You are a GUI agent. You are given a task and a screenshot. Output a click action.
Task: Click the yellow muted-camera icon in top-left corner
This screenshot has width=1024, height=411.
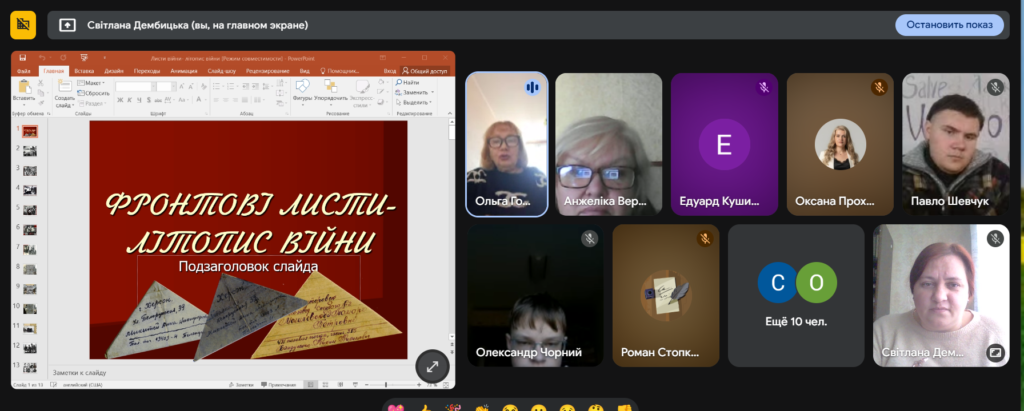point(23,24)
